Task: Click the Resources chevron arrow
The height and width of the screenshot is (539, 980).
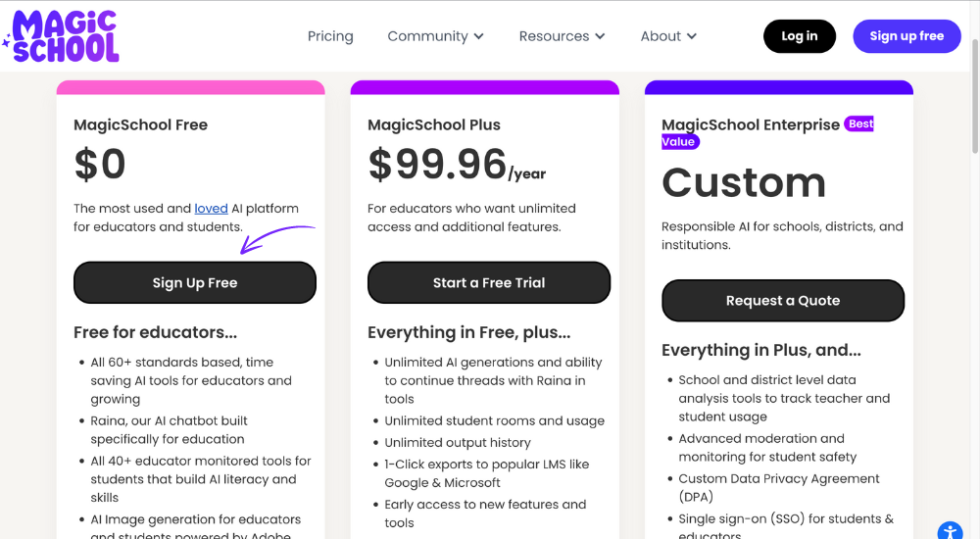Action: pyautogui.click(x=600, y=37)
